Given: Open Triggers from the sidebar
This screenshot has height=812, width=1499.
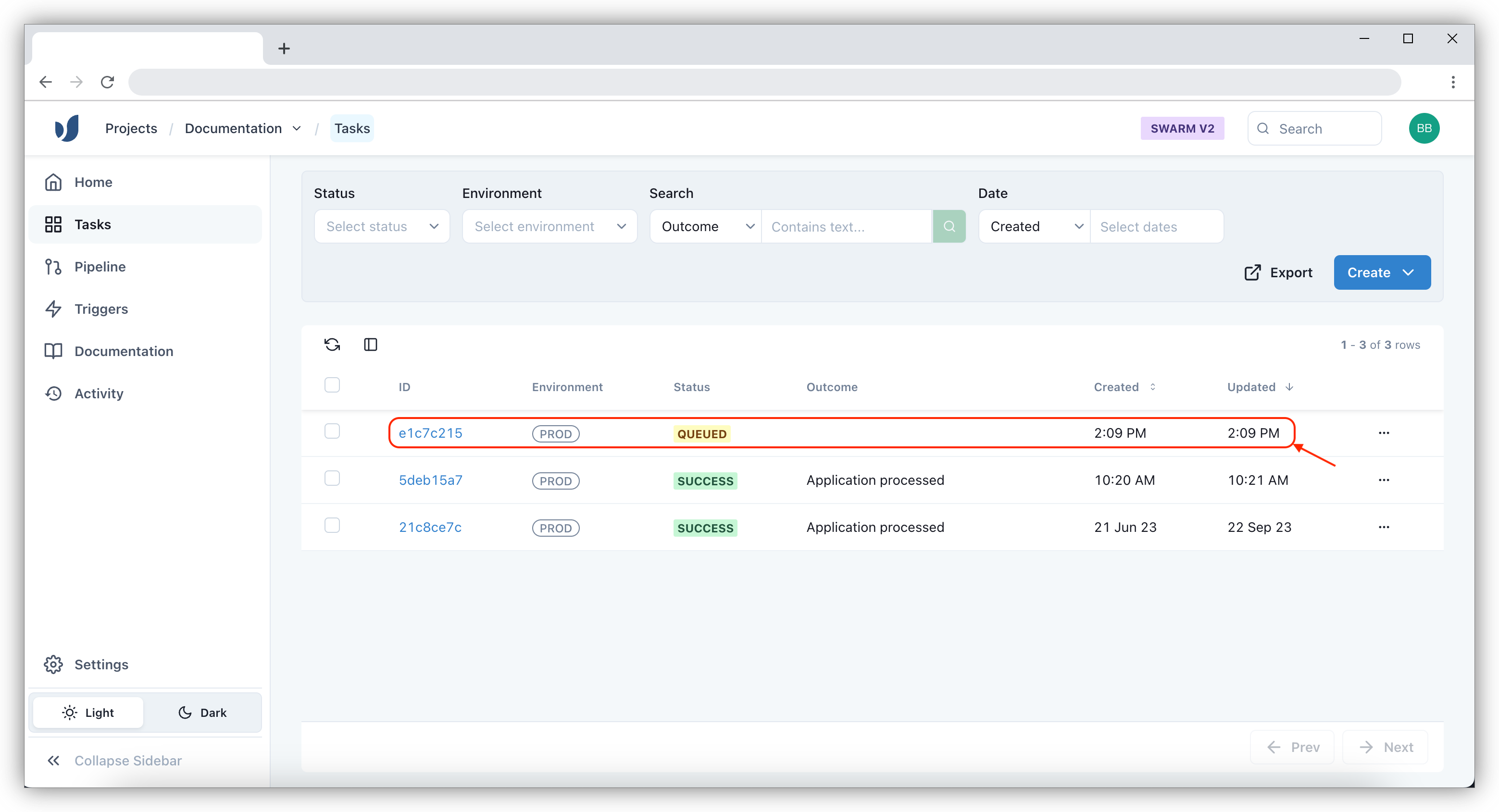Looking at the screenshot, I should [x=101, y=309].
